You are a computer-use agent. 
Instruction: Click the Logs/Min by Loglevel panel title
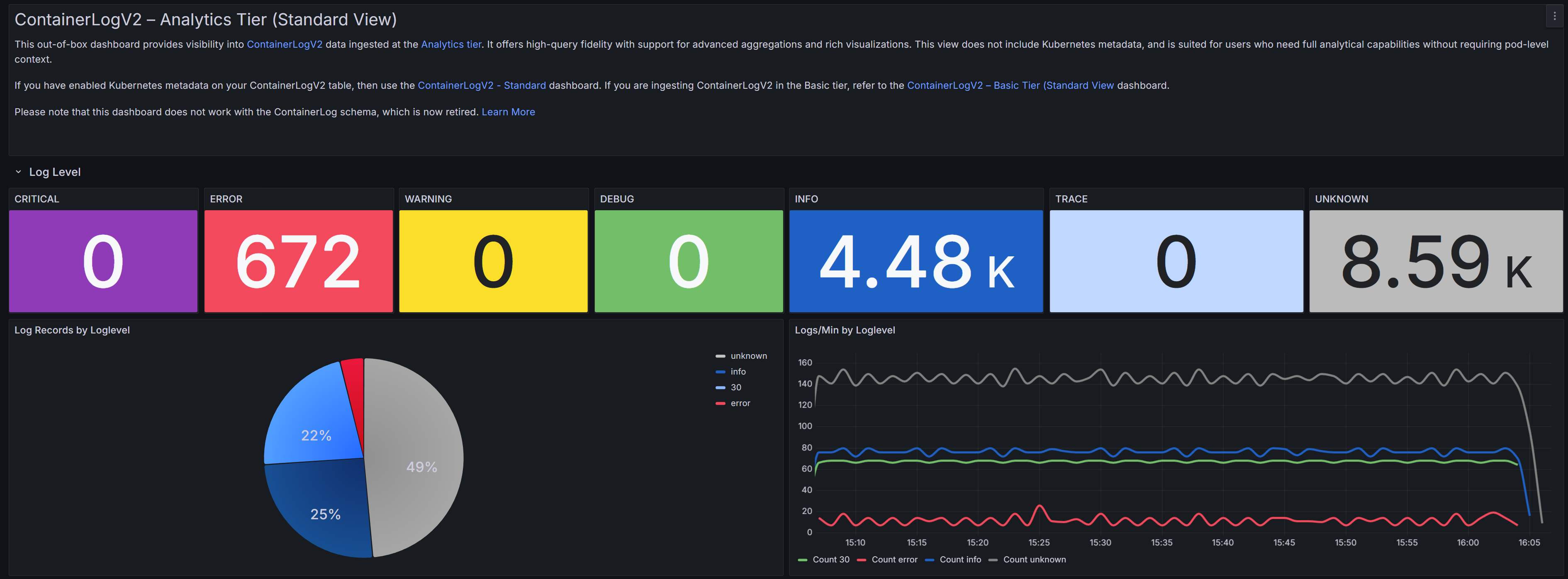click(x=844, y=331)
